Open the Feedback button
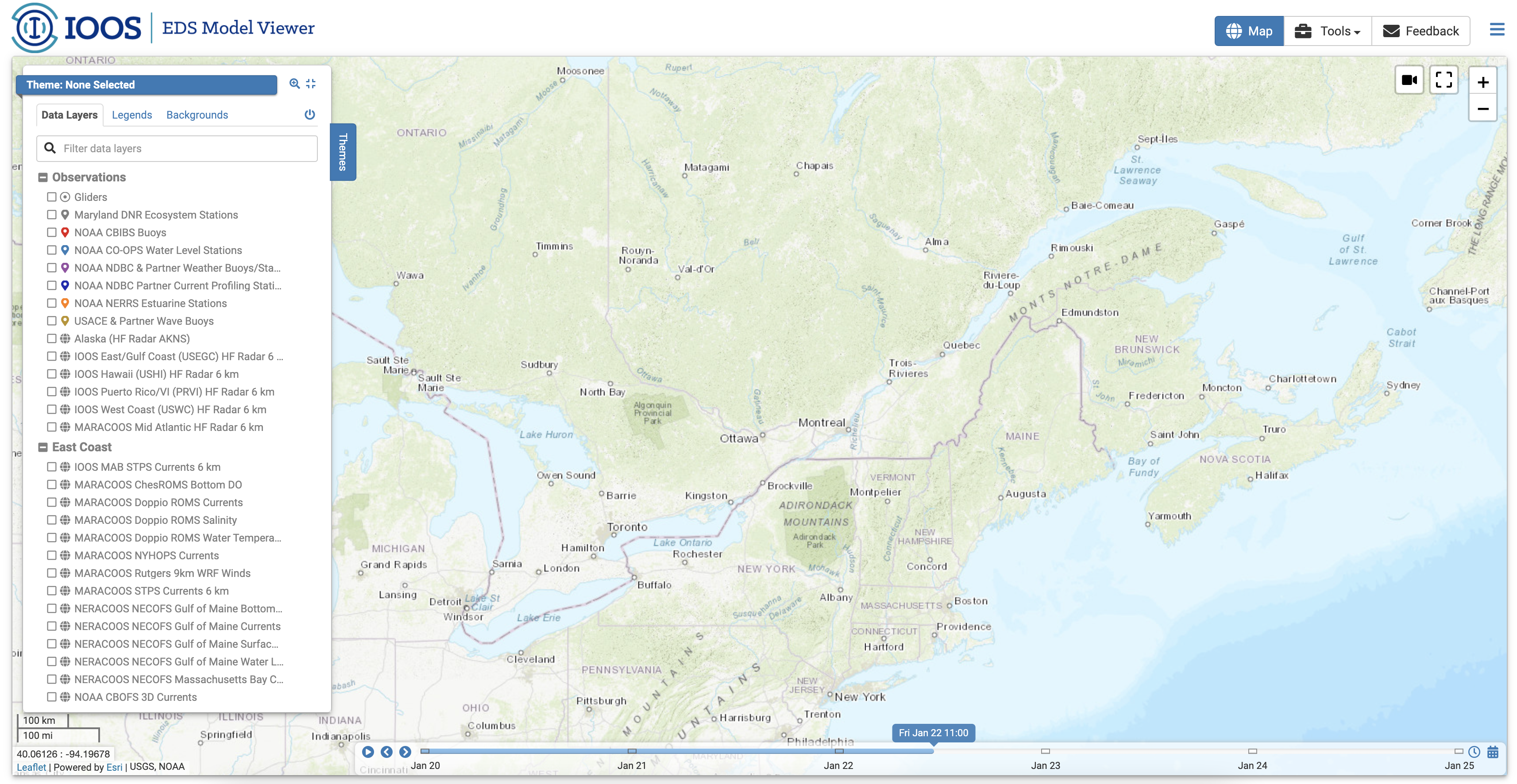Screen dimensions: 1517x784 click(1420, 31)
